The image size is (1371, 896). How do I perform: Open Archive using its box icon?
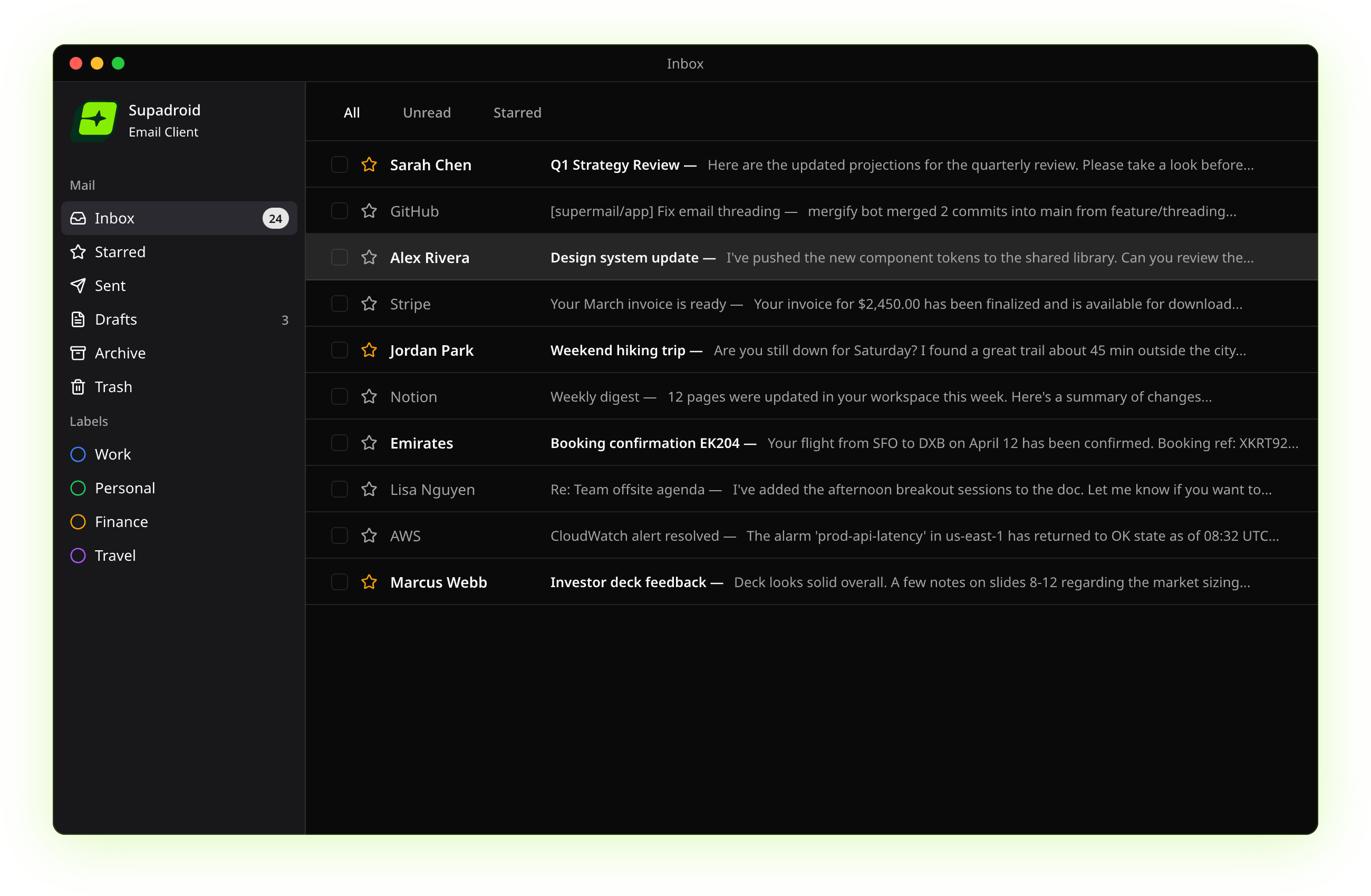[79, 353]
